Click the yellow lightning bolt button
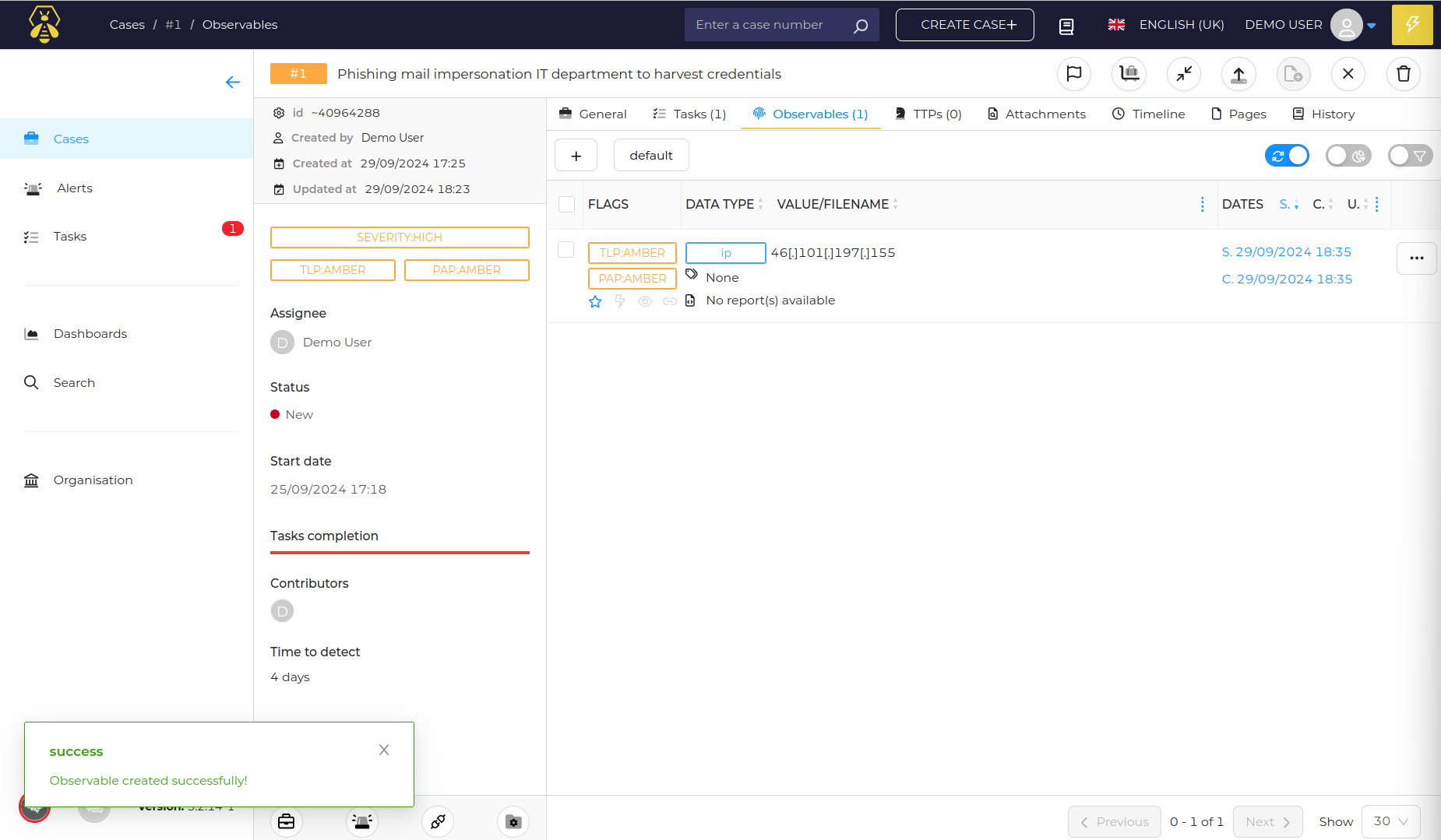Image resolution: width=1441 pixels, height=840 pixels. point(1412,25)
